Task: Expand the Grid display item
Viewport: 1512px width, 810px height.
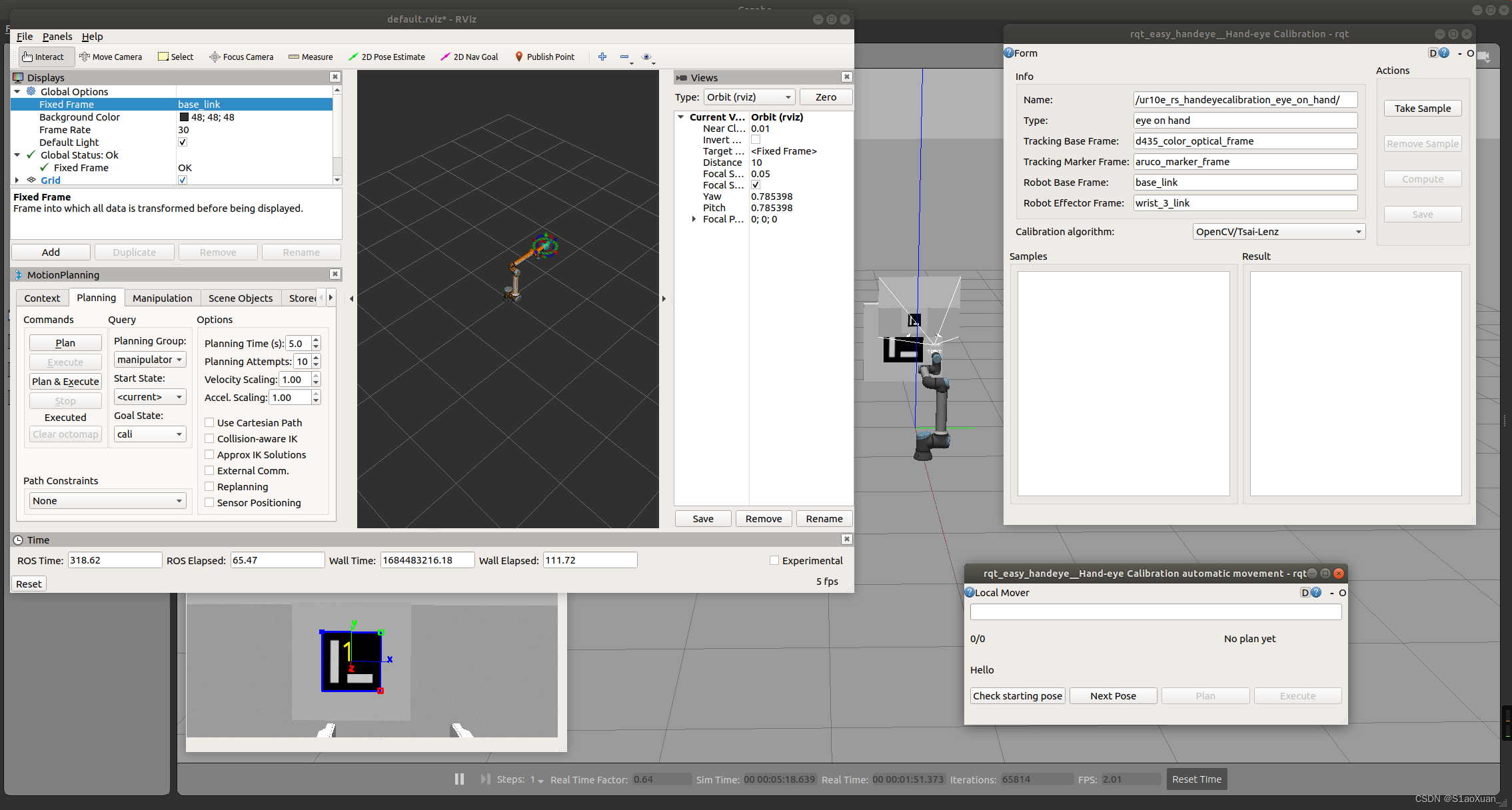Action: tap(17, 181)
